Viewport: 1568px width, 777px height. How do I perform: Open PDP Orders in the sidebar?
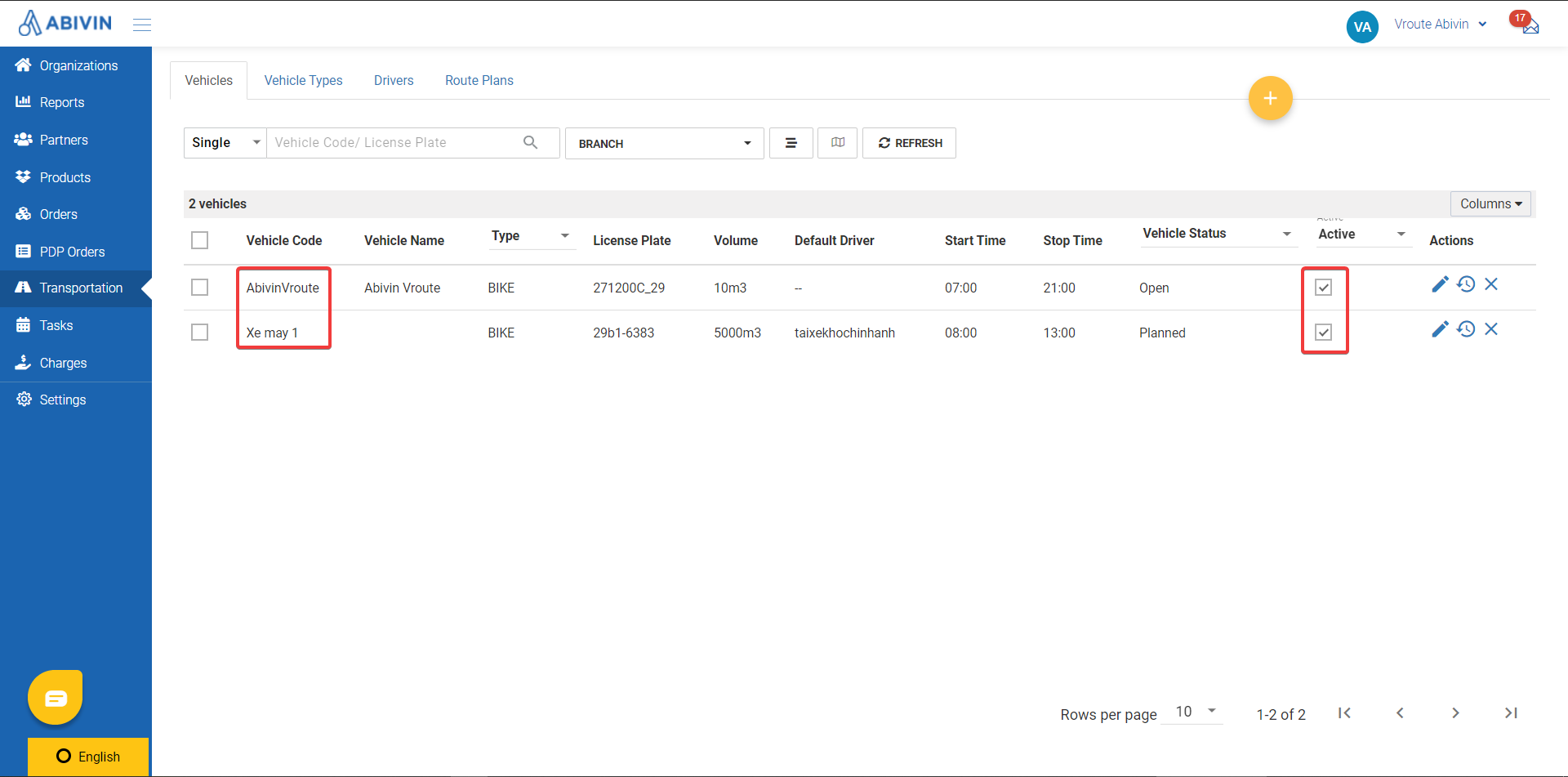pos(76,252)
